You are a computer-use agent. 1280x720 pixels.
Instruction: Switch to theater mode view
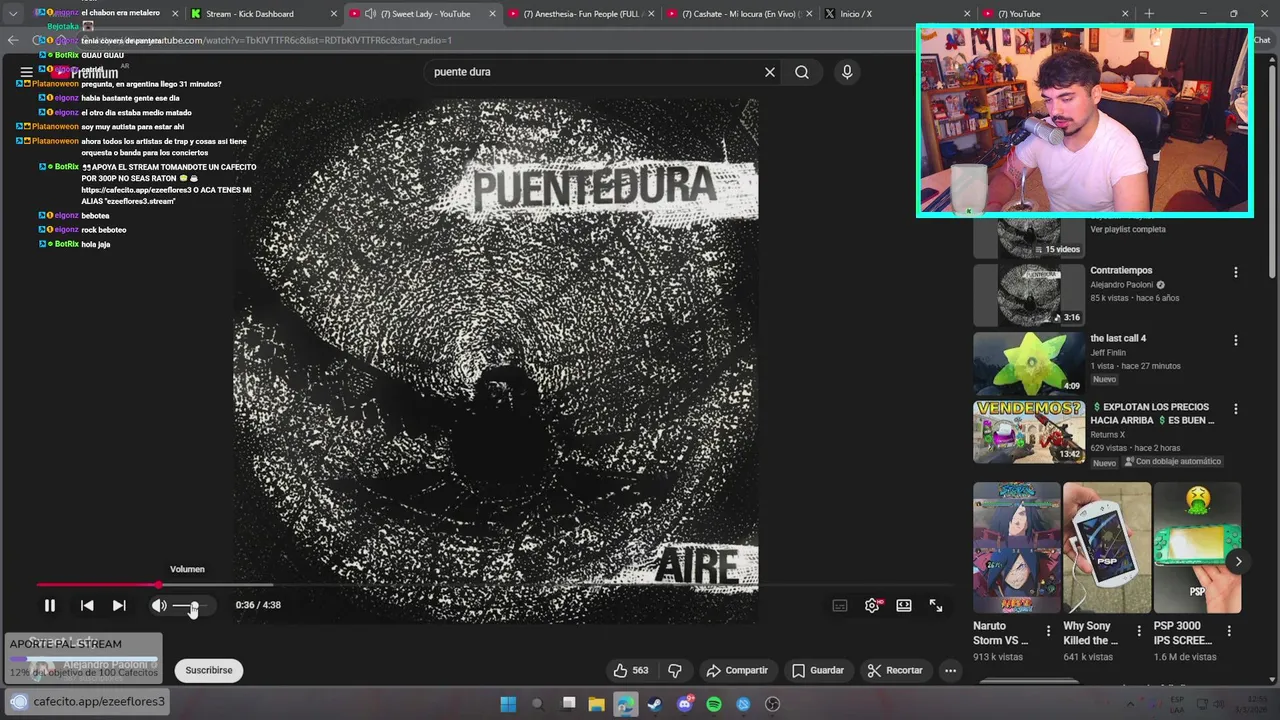pos(904,605)
